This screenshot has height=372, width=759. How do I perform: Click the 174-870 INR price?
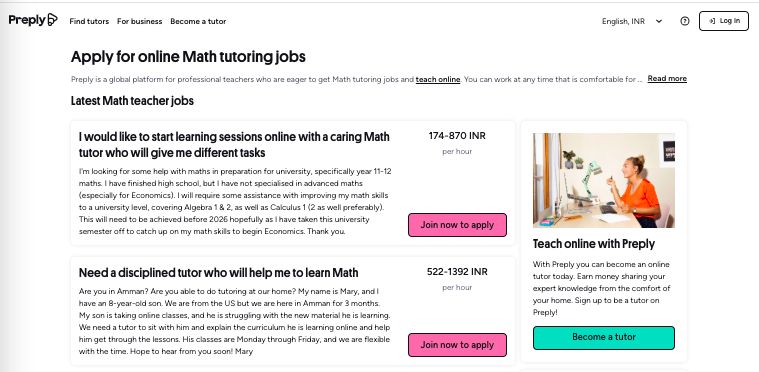click(457, 136)
